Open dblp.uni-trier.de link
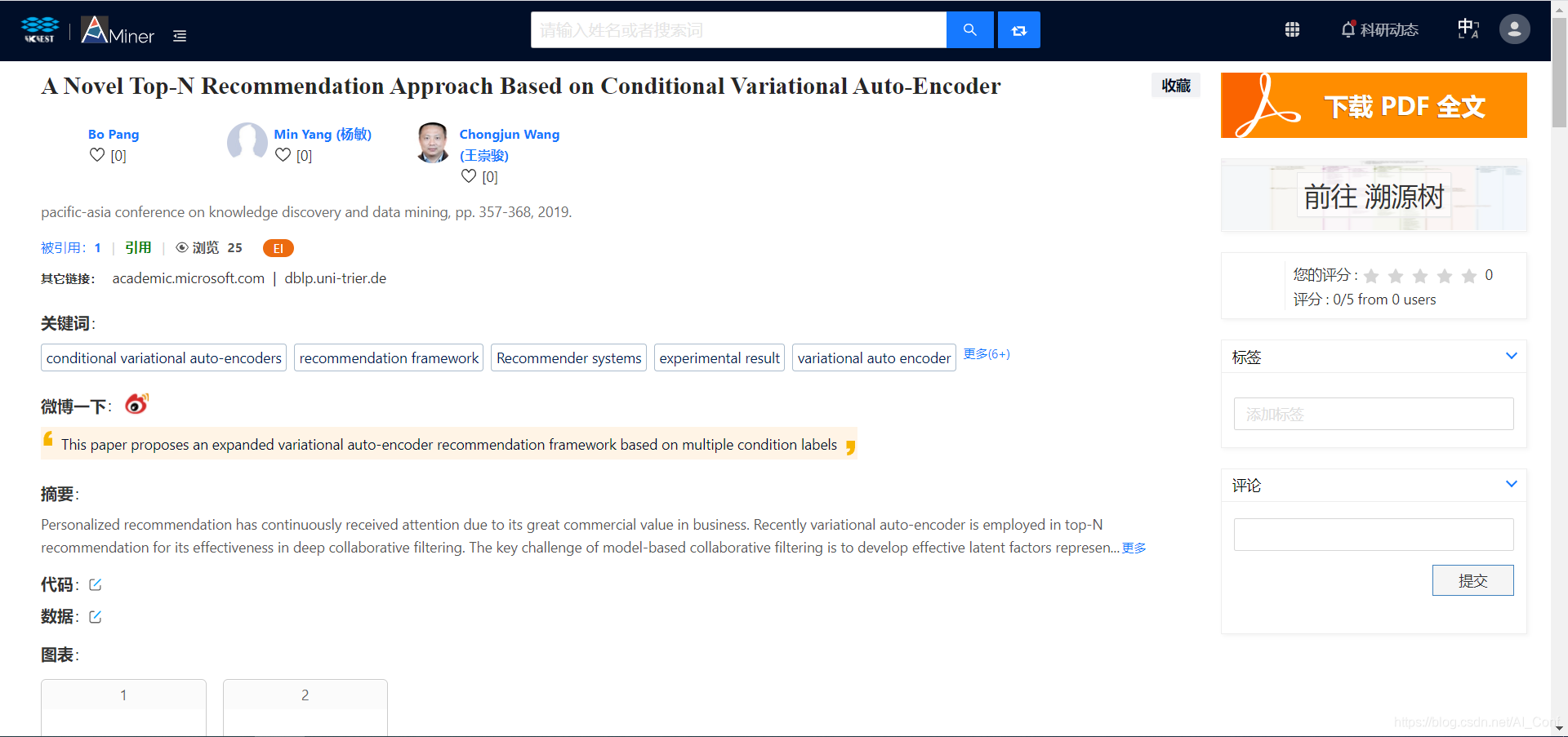The image size is (1568, 737). point(336,278)
